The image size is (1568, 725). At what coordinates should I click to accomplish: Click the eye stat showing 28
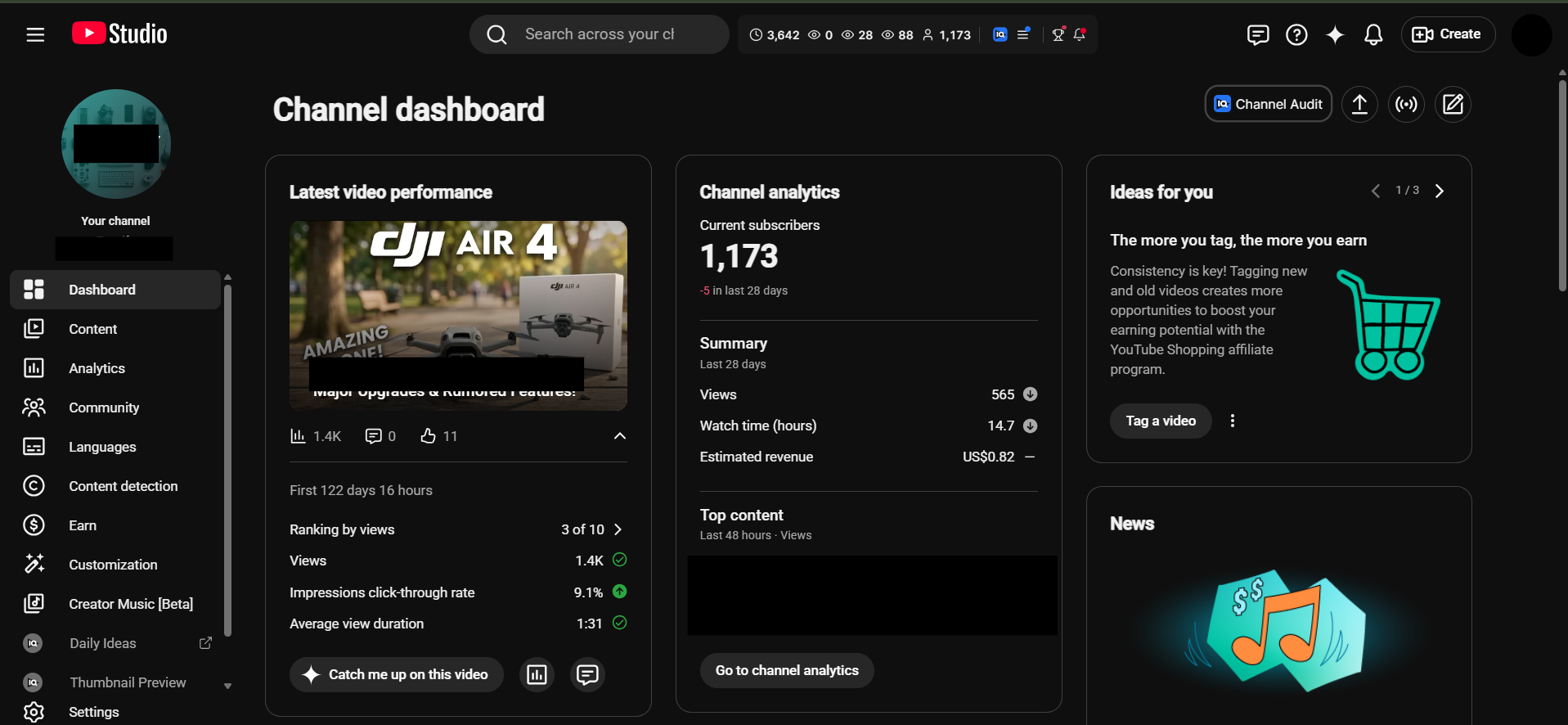(x=857, y=35)
